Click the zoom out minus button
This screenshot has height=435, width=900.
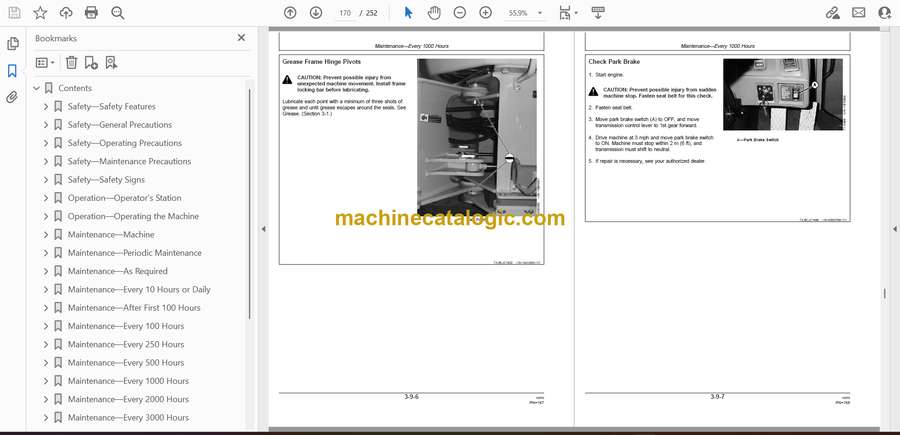tap(460, 13)
